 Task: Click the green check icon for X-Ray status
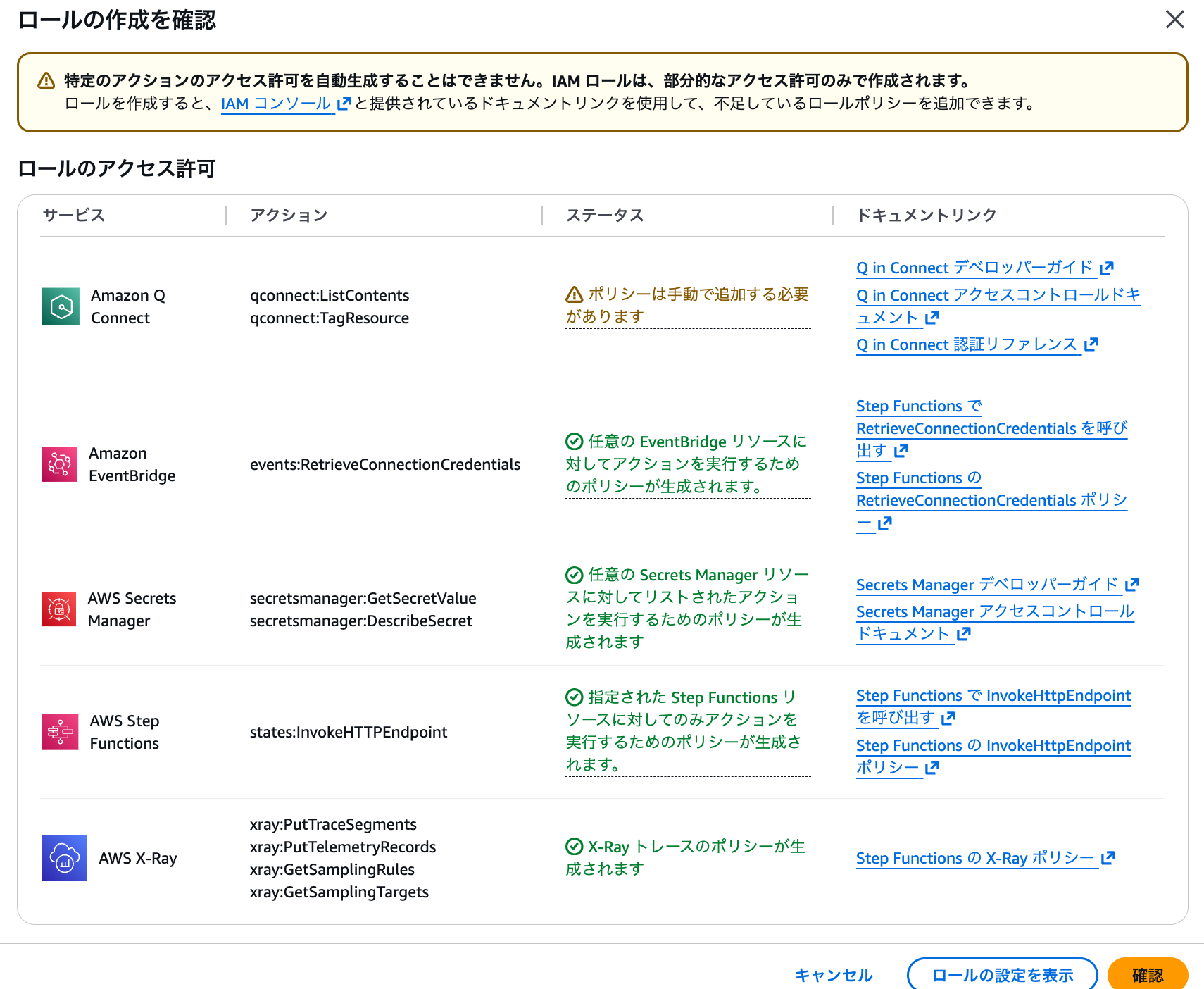573,847
